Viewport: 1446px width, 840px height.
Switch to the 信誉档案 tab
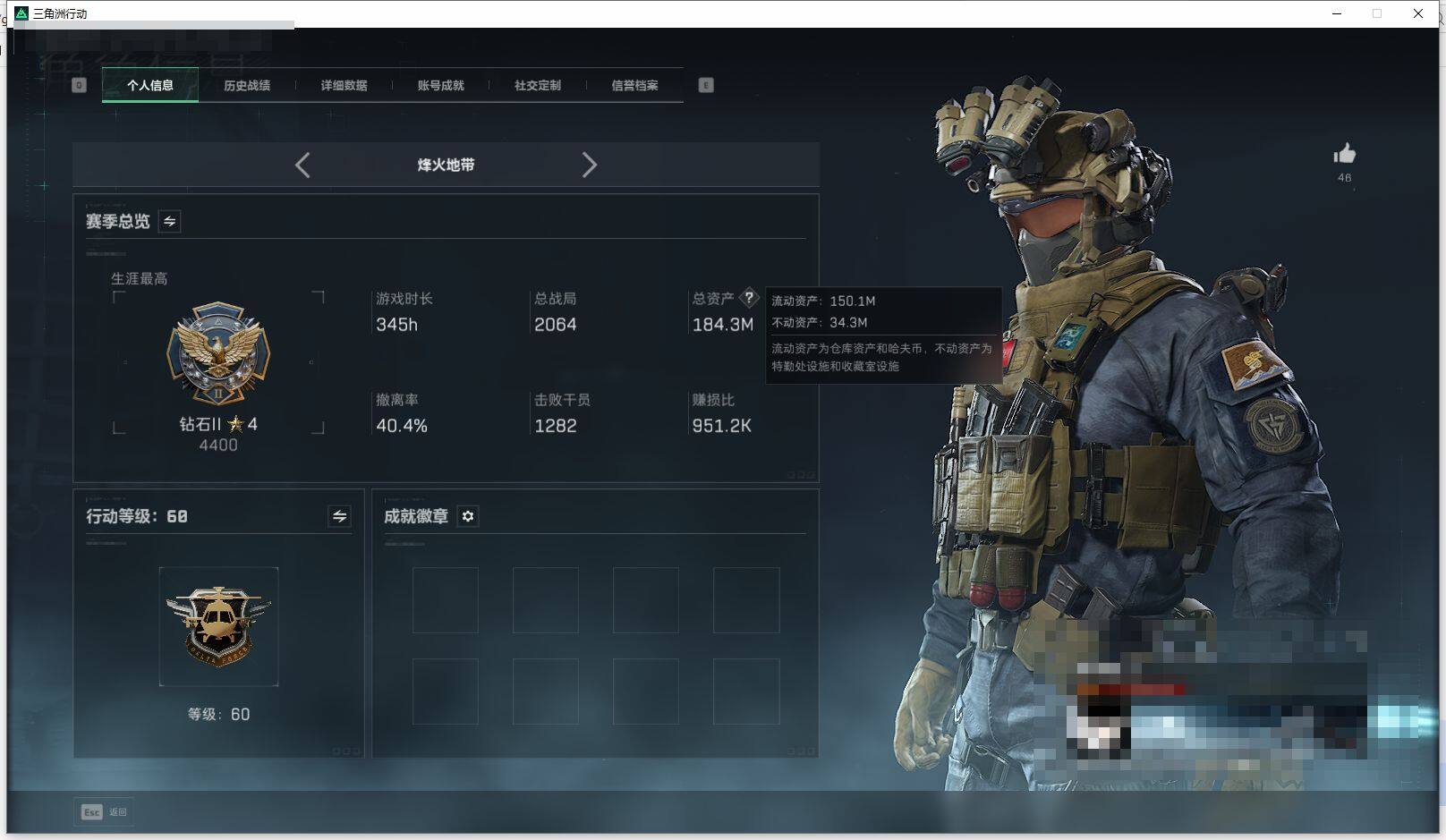(x=634, y=86)
